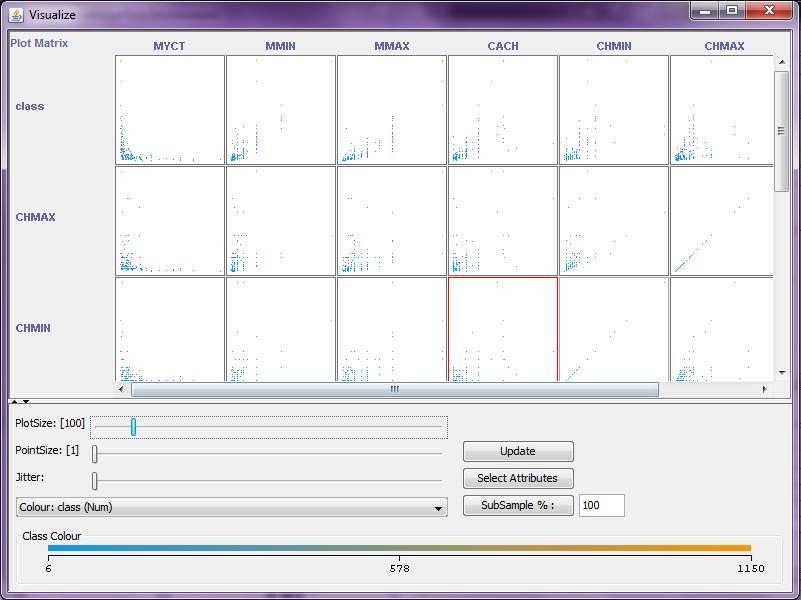The width and height of the screenshot is (801, 600).
Task: Click the MMIN column header
Action: 280,46
